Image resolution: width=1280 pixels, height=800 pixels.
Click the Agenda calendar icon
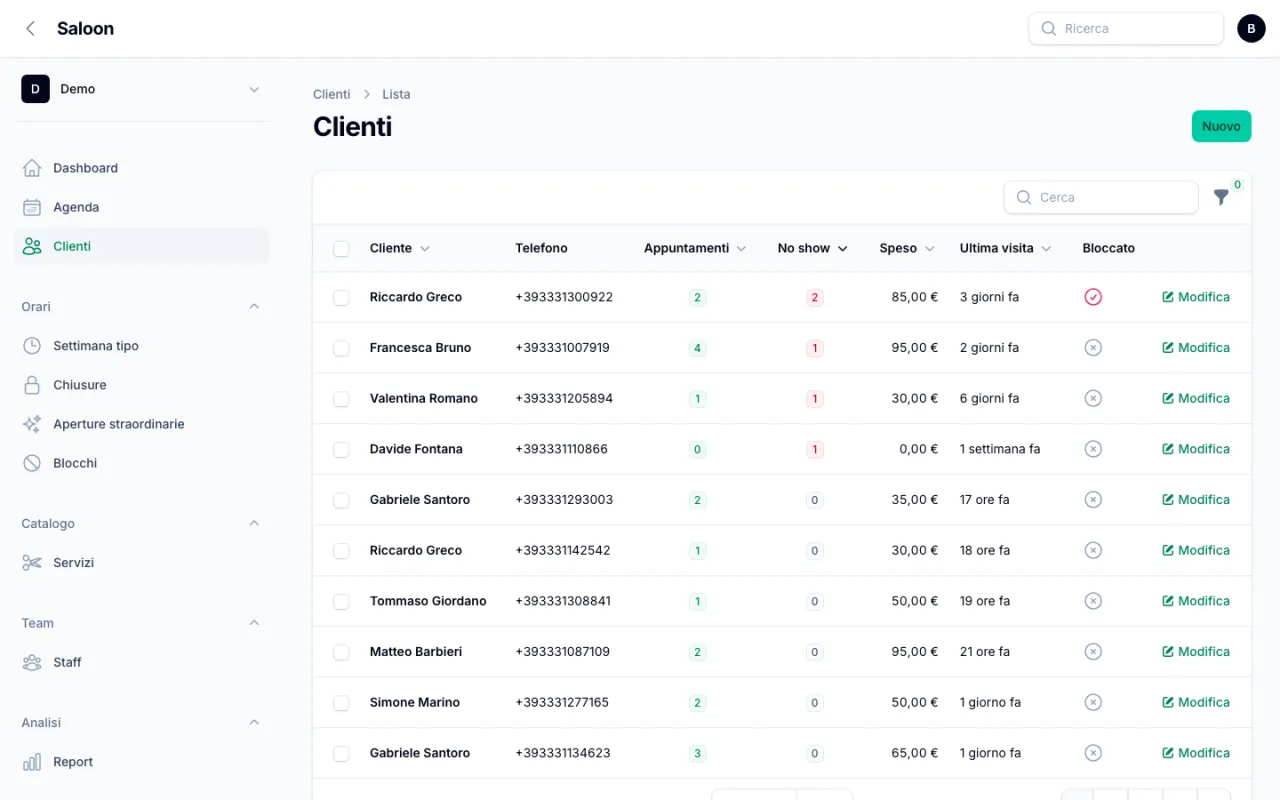(x=32, y=207)
